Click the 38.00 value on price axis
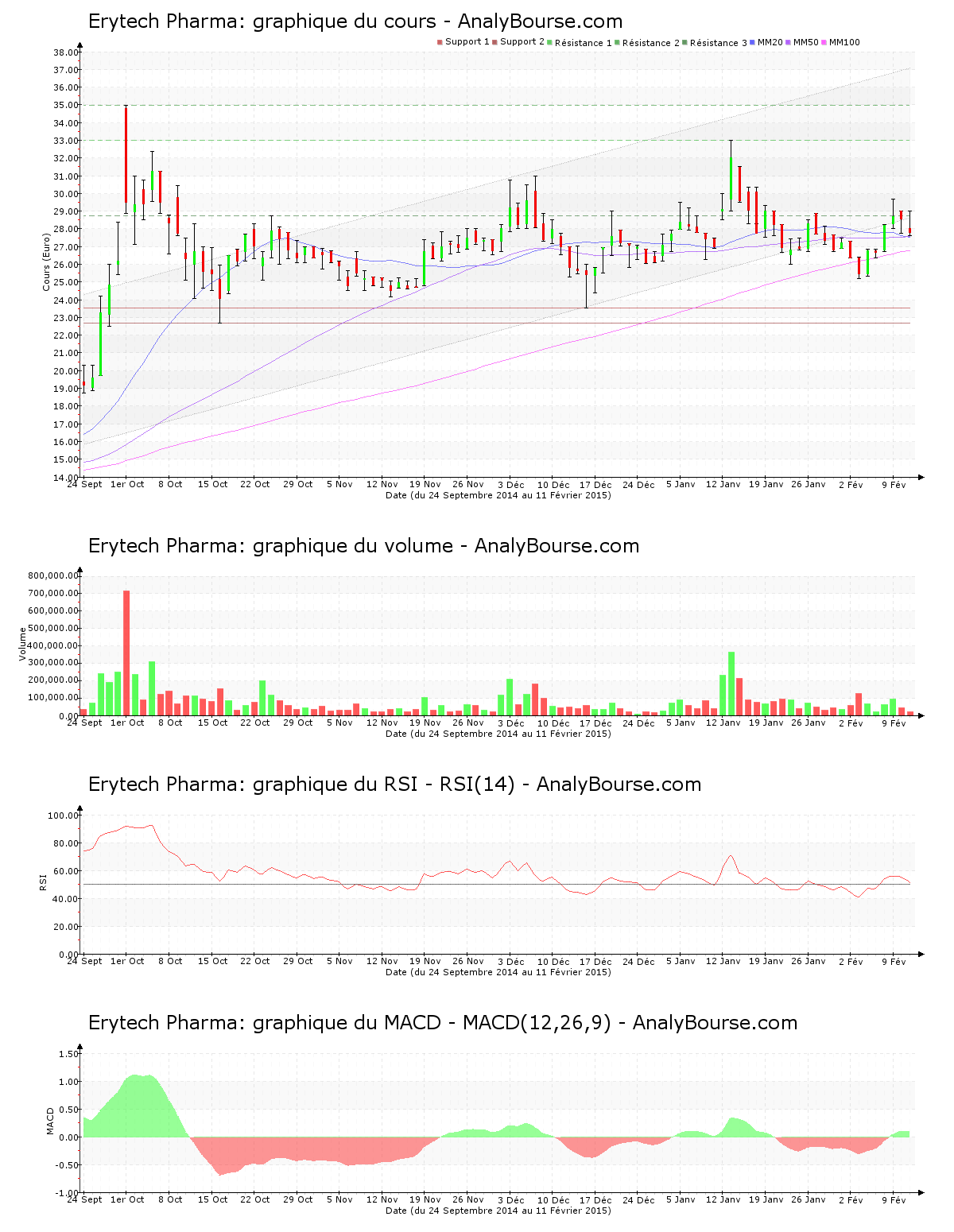 [66, 52]
